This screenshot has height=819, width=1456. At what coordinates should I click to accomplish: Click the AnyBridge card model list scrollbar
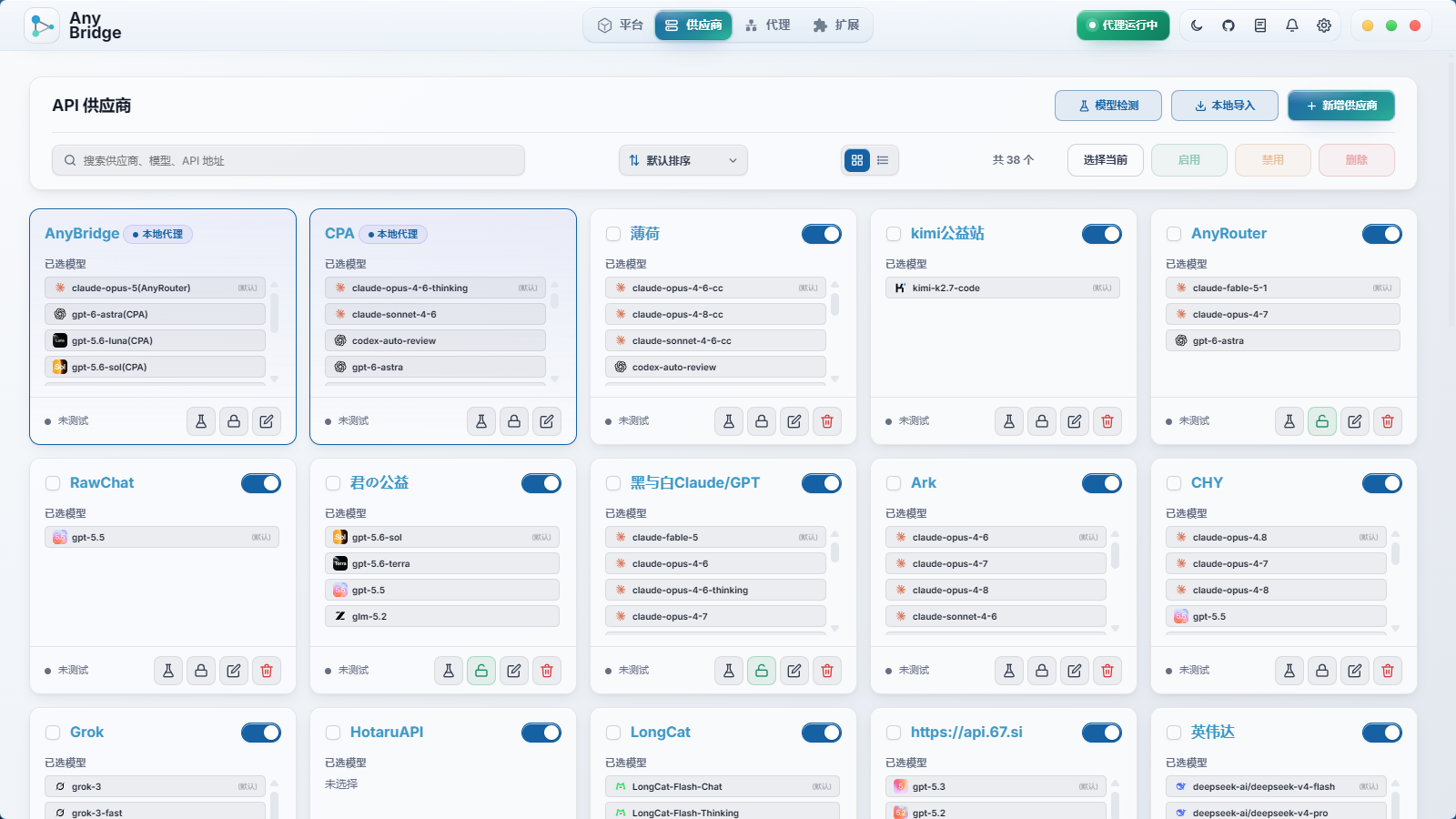click(275, 312)
